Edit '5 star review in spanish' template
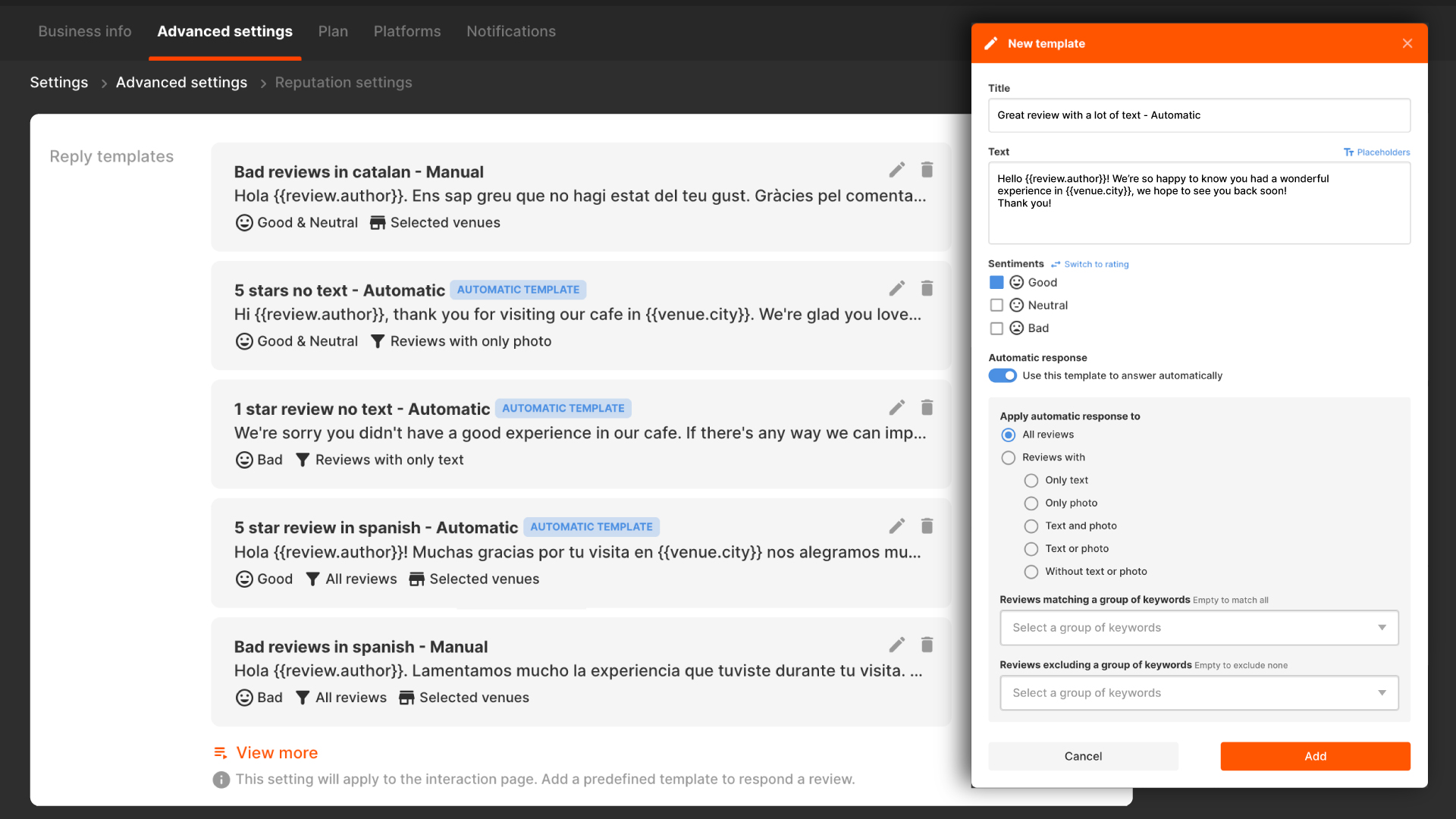The image size is (1456, 819). [897, 526]
